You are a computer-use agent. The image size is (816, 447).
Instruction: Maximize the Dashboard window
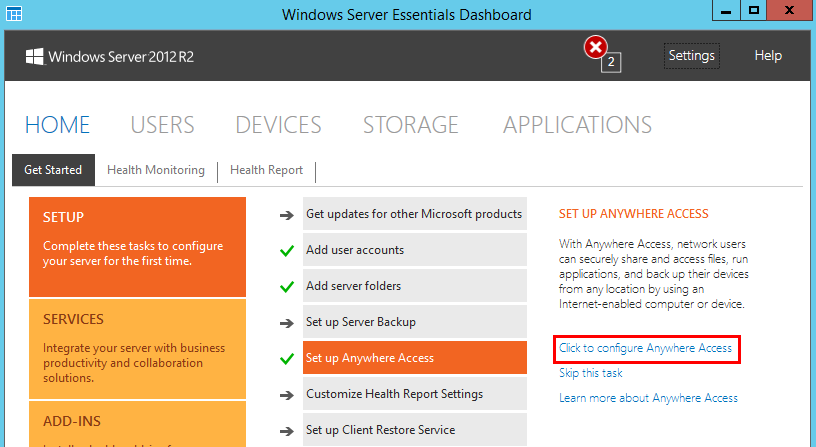tap(754, 10)
